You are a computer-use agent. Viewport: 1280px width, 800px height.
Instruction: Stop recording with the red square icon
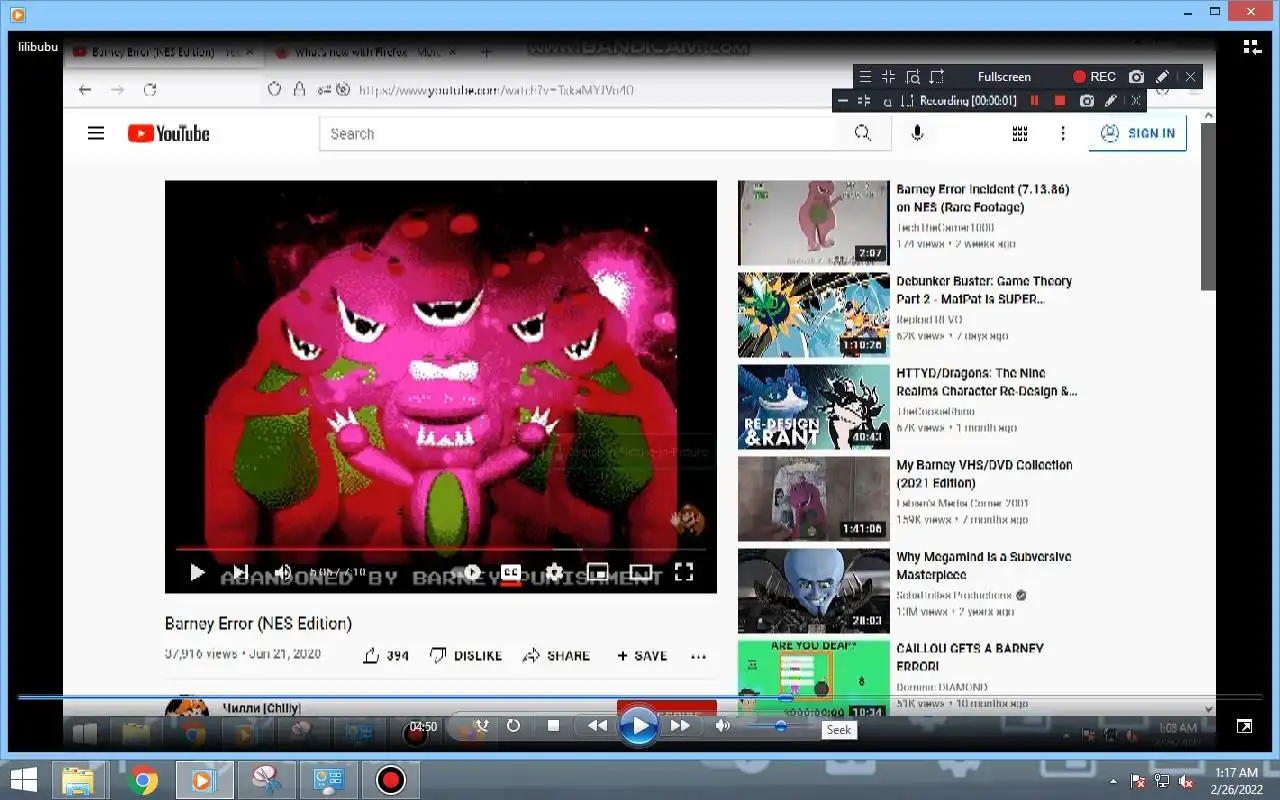click(x=1060, y=101)
